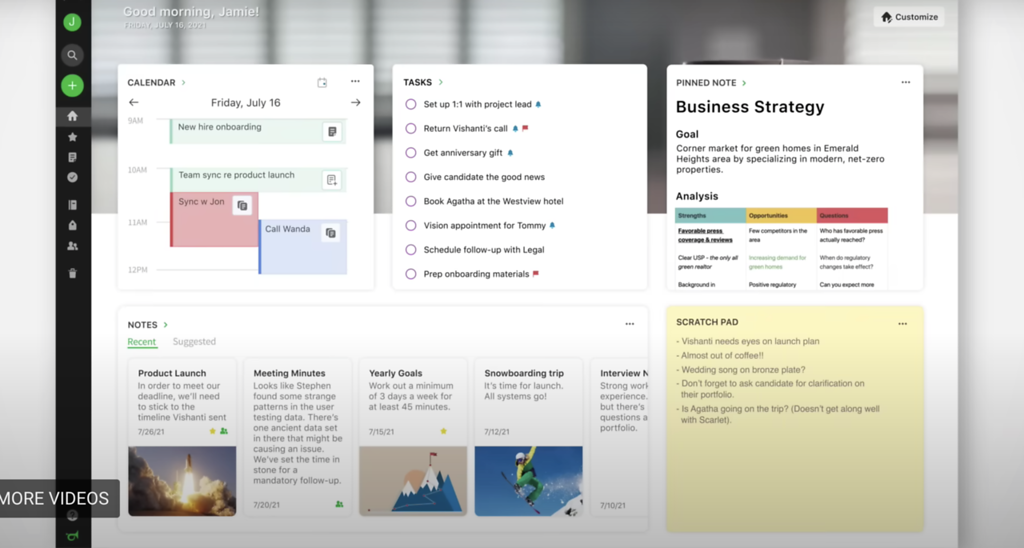This screenshot has height=548, width=1024.
Task: Click 'Vishanti needs eyes on launch plan'
Action: pos(748,342)
